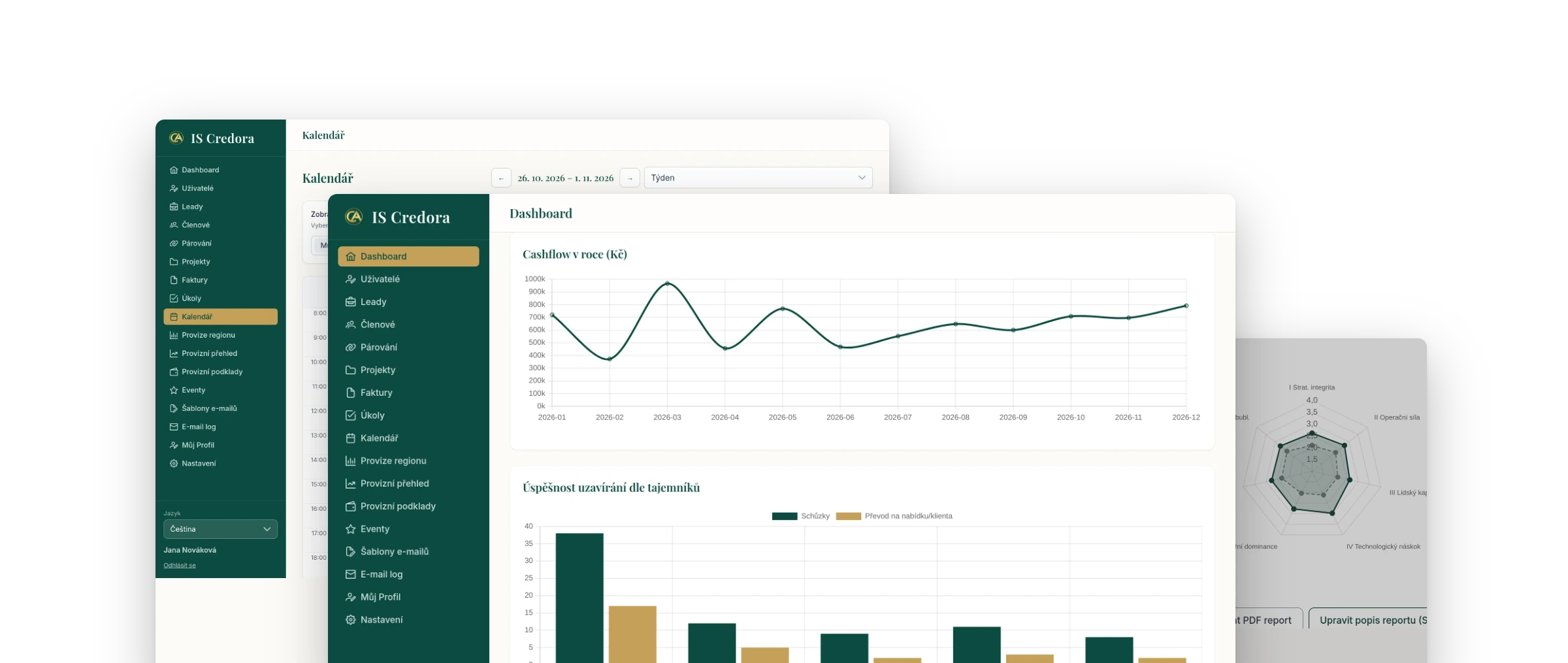Click Leady inbox icon in front sidebar
The image size is (1568, 663).
350,302
